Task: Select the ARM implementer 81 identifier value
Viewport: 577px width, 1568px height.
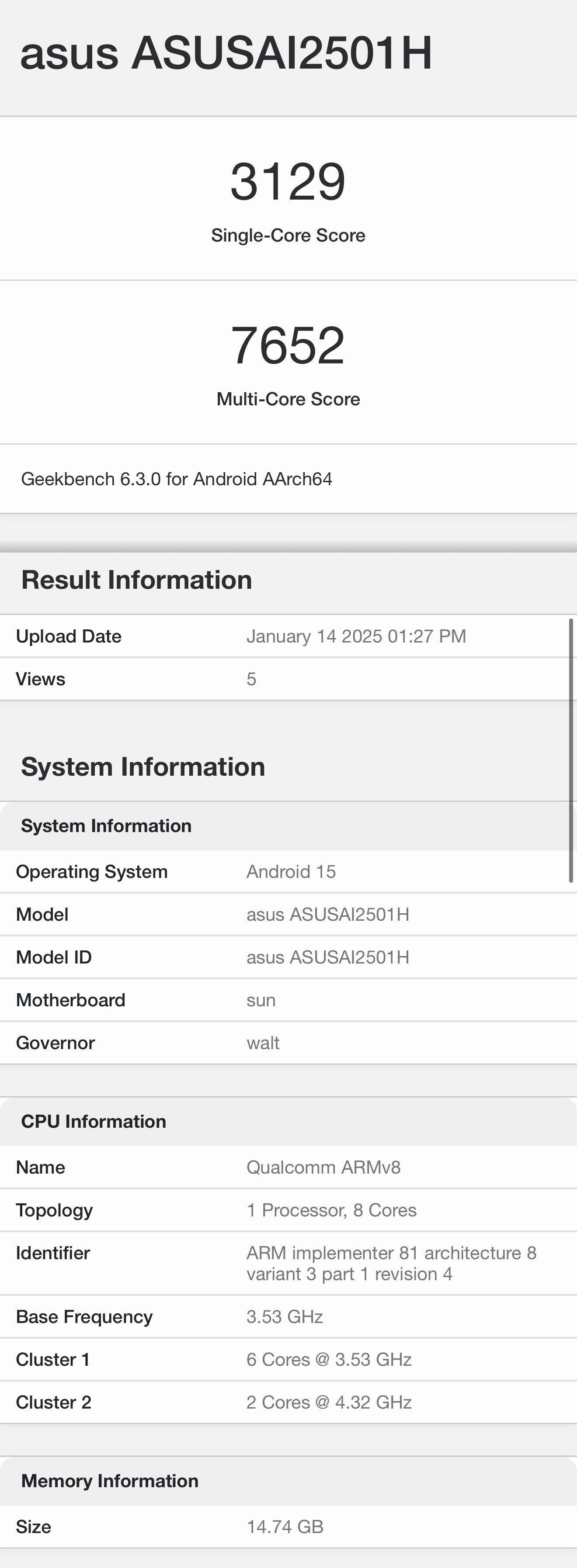Action: tap(391, 1264)
